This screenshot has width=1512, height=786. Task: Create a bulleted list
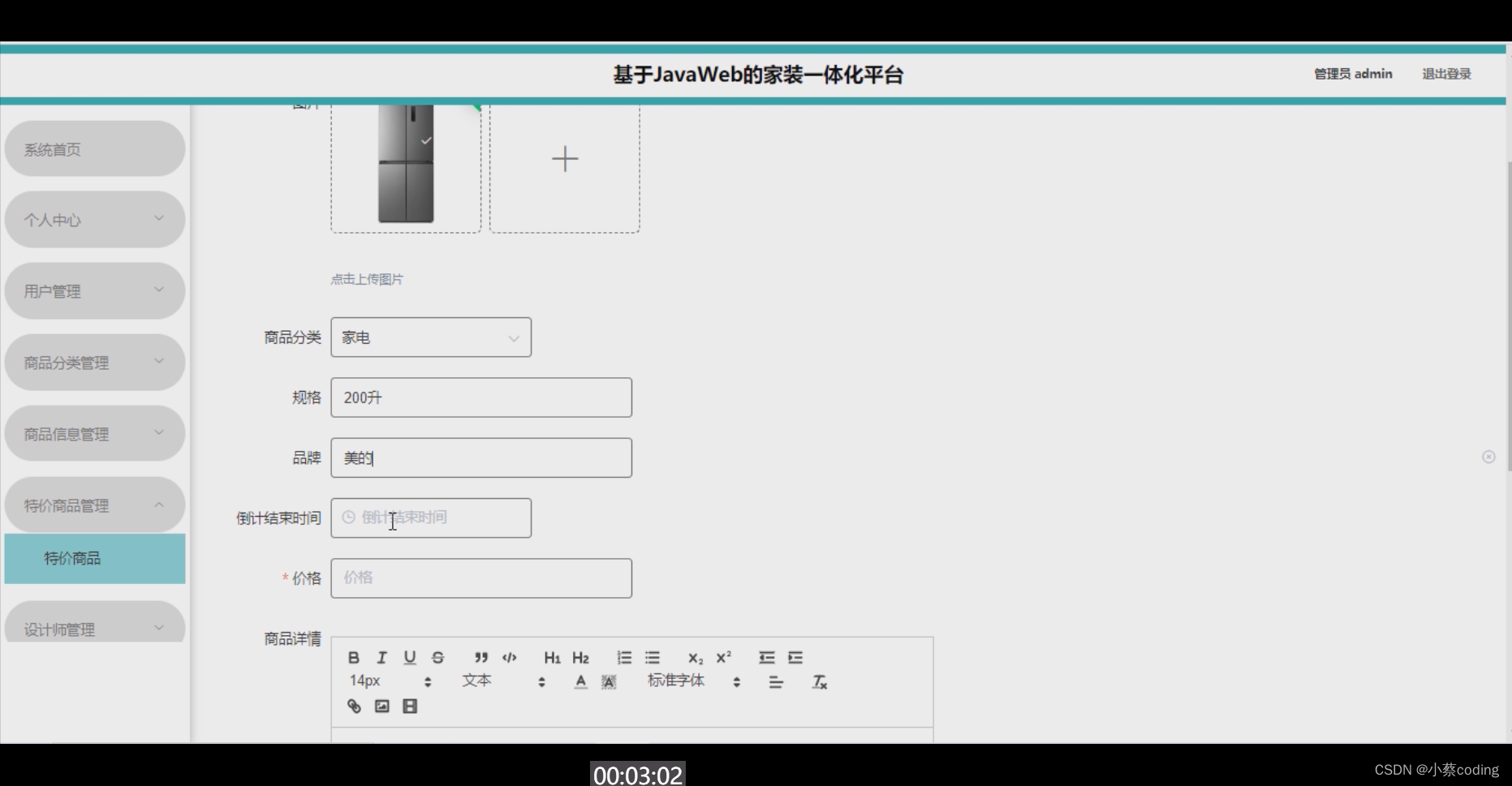(x=653, y=658)
